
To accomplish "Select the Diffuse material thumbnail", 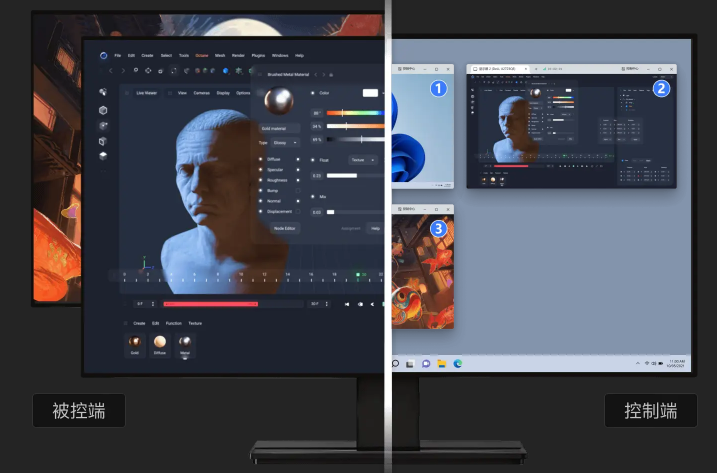I will coord(160,344).
